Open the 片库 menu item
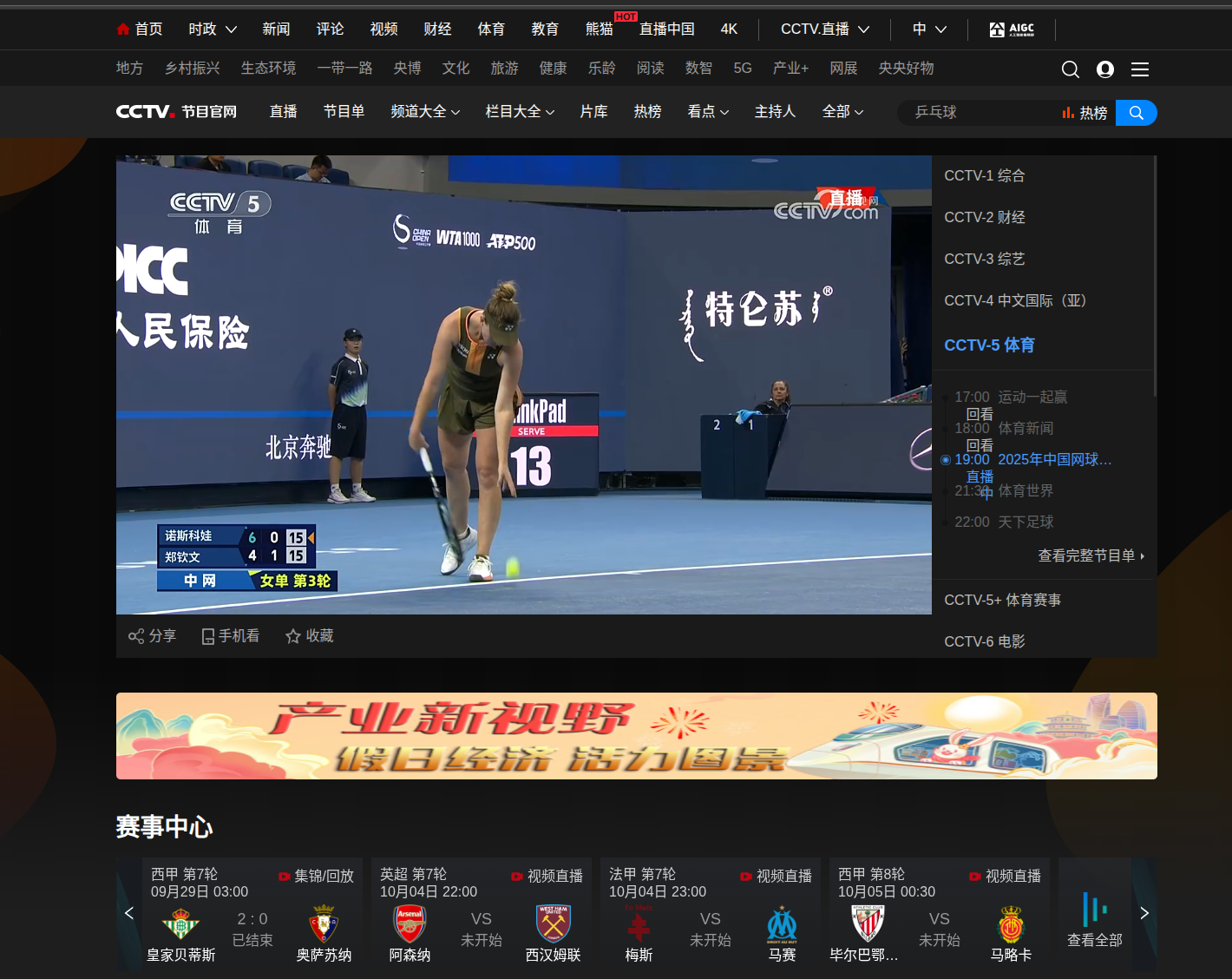 (x=593, y=112)
